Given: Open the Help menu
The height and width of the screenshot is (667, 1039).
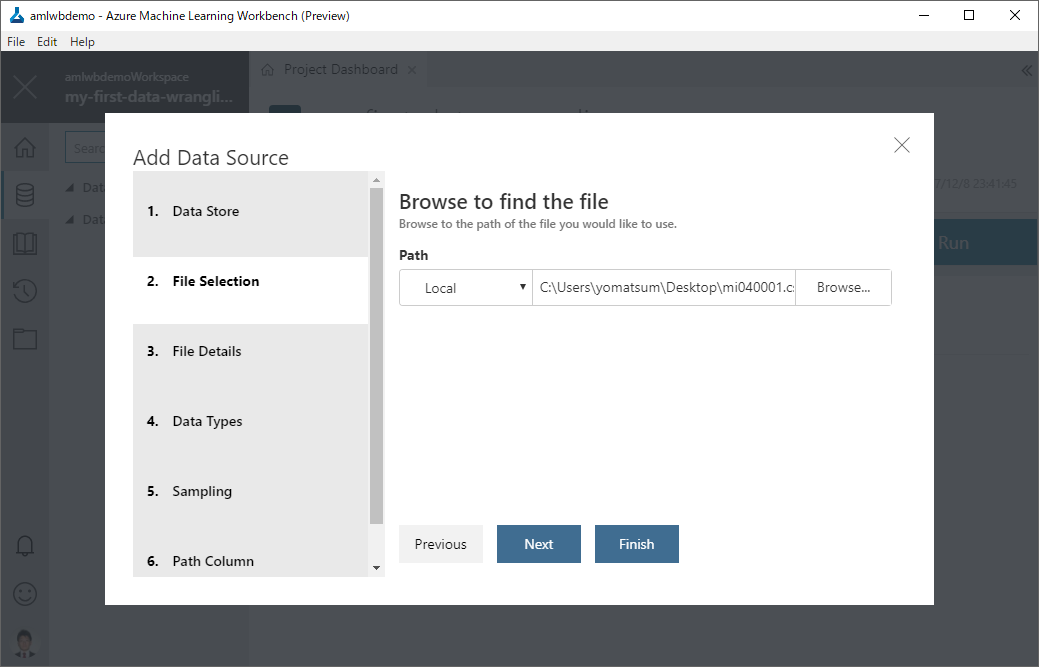Looking at the screenshot, I should (82, 42).
